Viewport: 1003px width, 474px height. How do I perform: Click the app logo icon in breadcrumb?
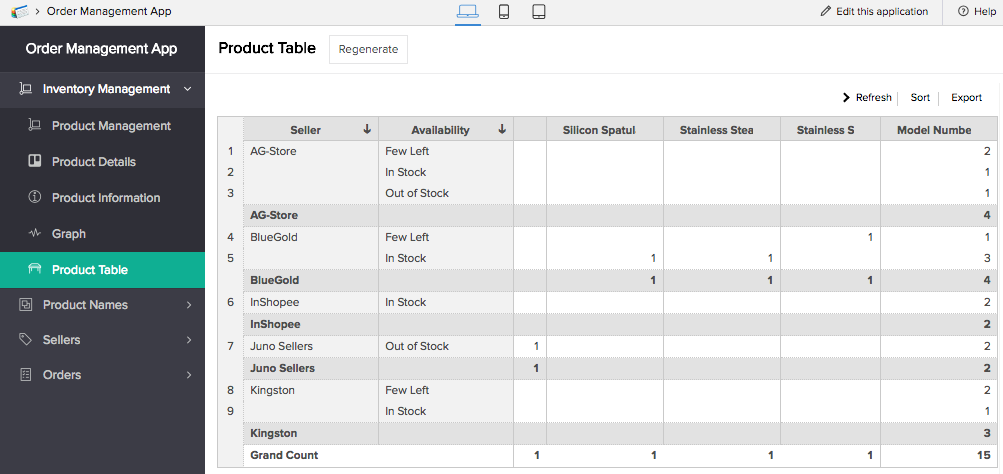[19, 11]
